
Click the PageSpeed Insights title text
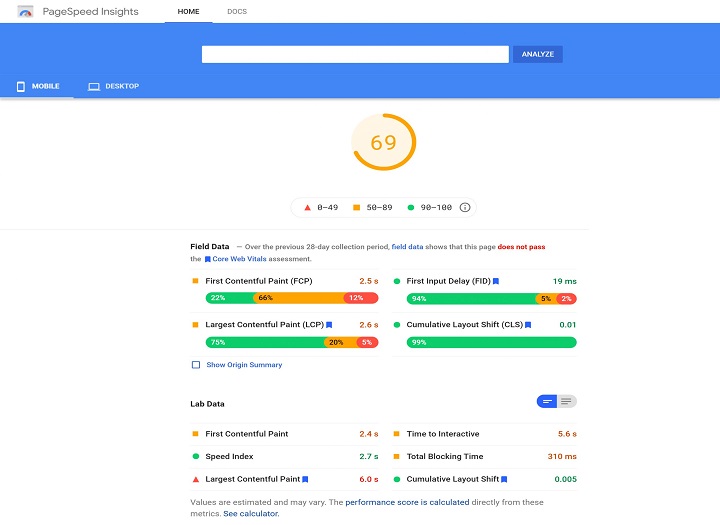coord(90,11)
